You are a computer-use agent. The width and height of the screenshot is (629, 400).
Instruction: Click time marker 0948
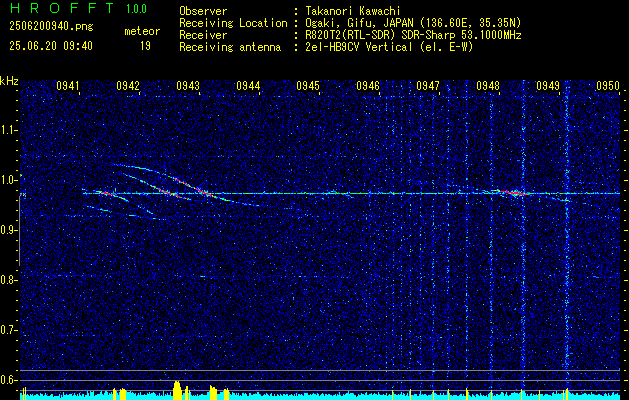point(488,85)
